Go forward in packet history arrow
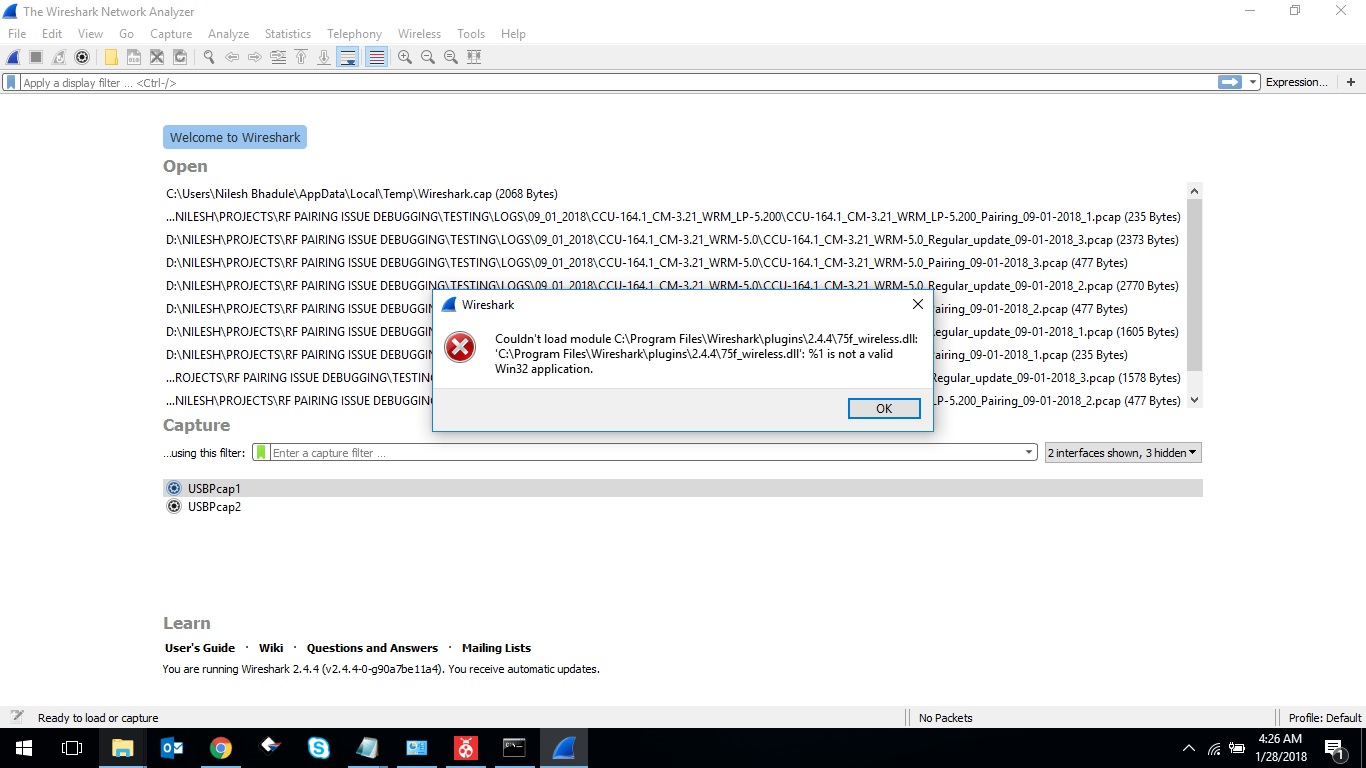The width and height of the screenshot is (1366, 768). [x=255, y=57]
